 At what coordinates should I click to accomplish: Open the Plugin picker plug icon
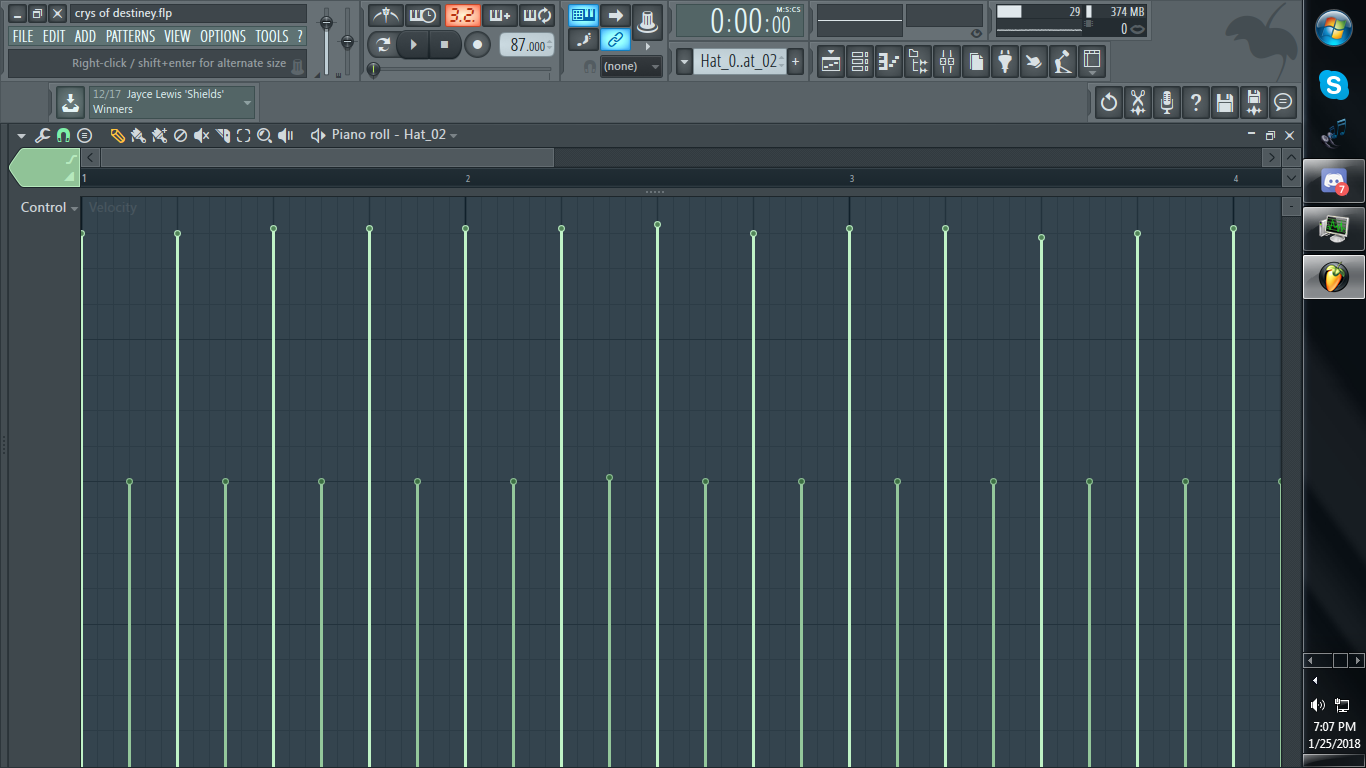(1005, 62)
